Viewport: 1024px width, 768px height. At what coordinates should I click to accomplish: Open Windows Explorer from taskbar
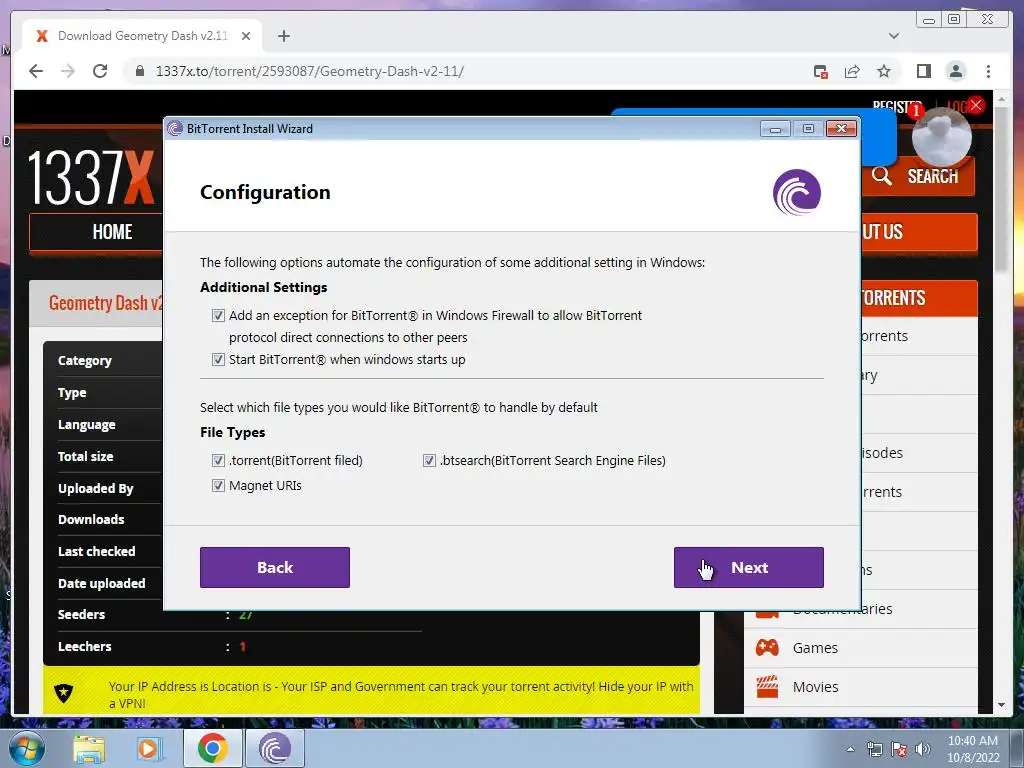tap(88, 748)
